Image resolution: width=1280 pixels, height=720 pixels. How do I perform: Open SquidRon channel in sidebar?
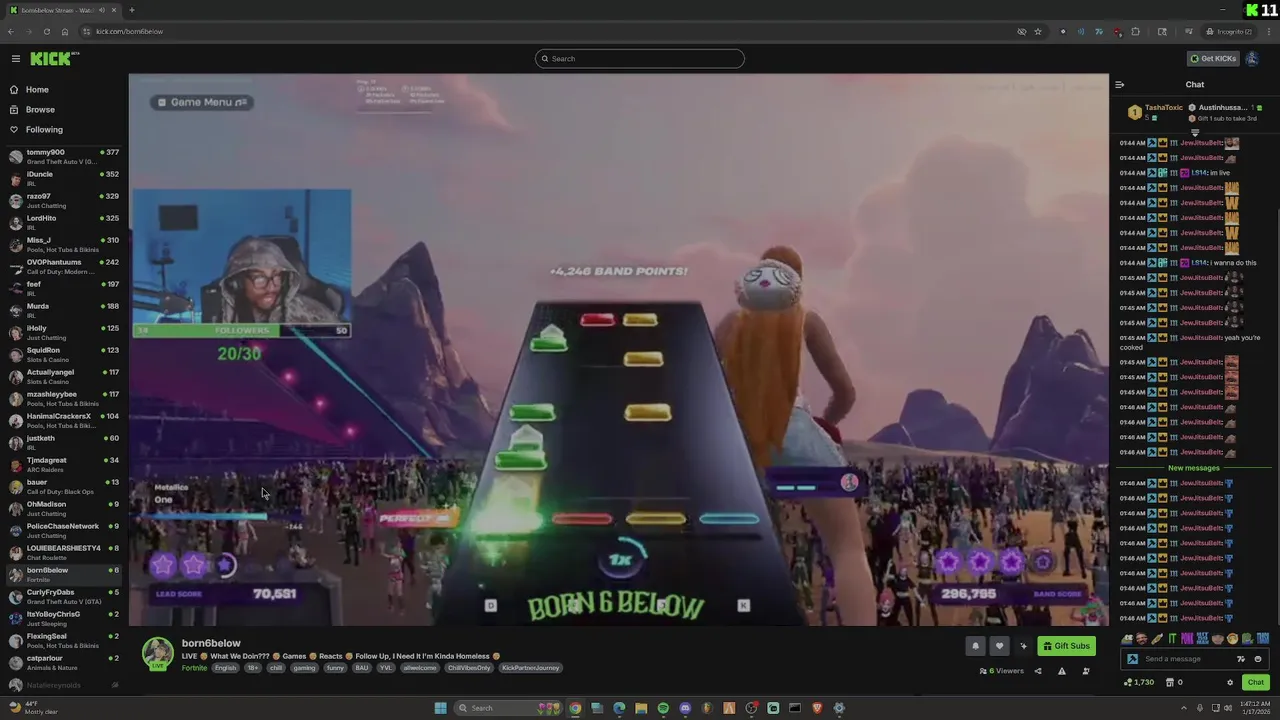62,355
